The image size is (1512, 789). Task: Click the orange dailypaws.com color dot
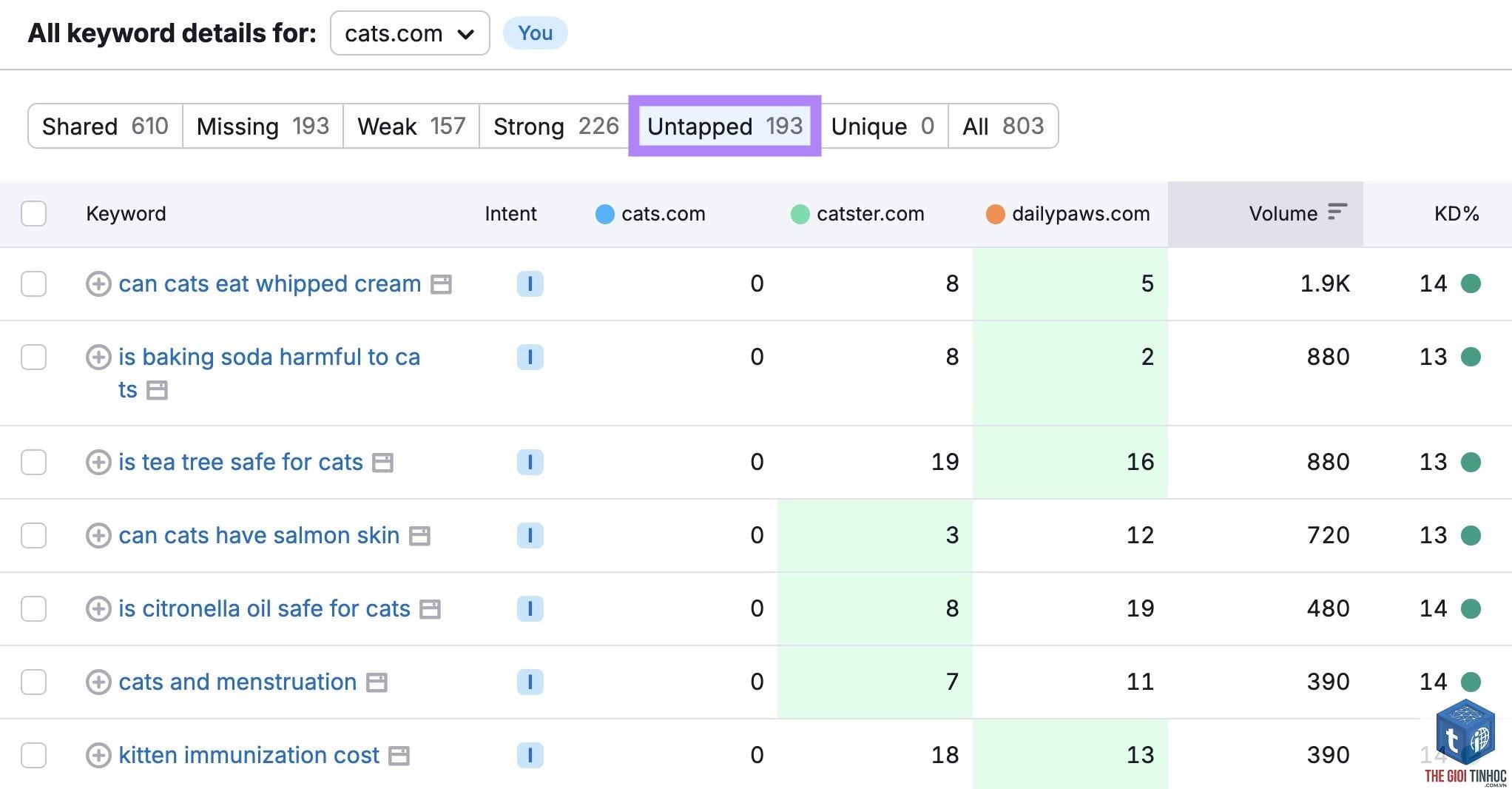pos(995,215)
